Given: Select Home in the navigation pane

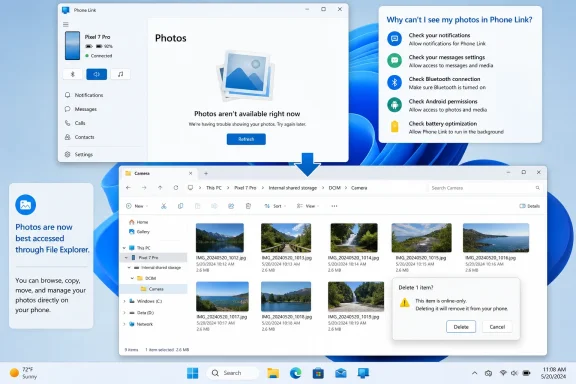Looking at the screenshot, I should (x=139, y=222).
